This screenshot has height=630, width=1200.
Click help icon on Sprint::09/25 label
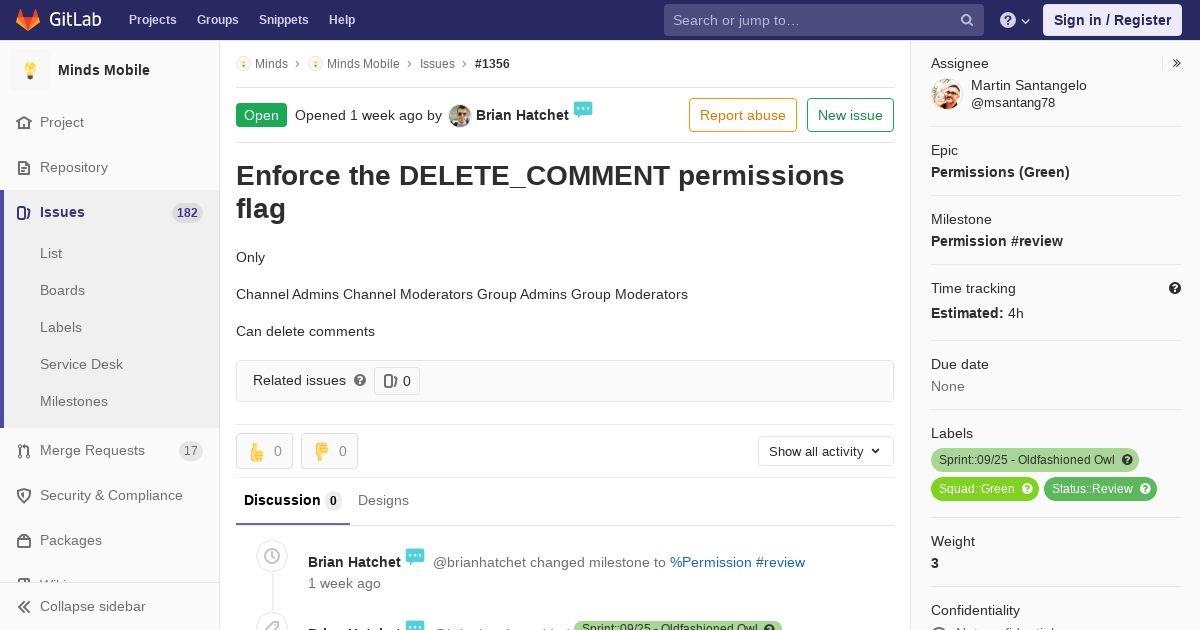pyautogui.click(x=1127, y=460)
